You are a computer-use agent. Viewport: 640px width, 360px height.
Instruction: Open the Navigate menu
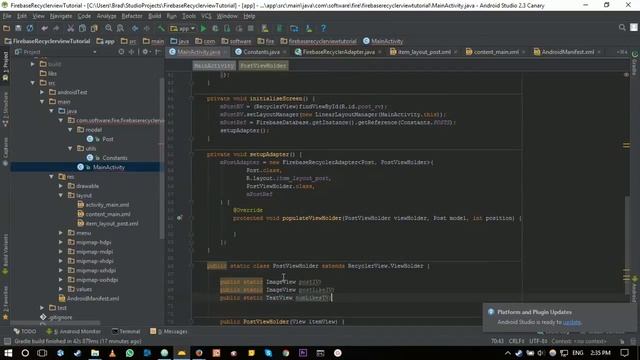61,16
